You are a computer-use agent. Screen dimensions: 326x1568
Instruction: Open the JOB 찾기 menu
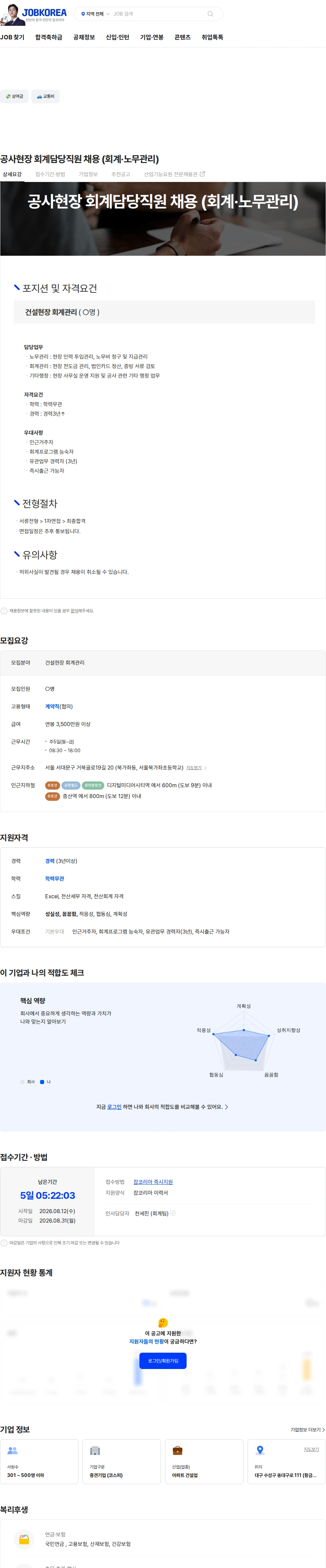coord(12,37)
